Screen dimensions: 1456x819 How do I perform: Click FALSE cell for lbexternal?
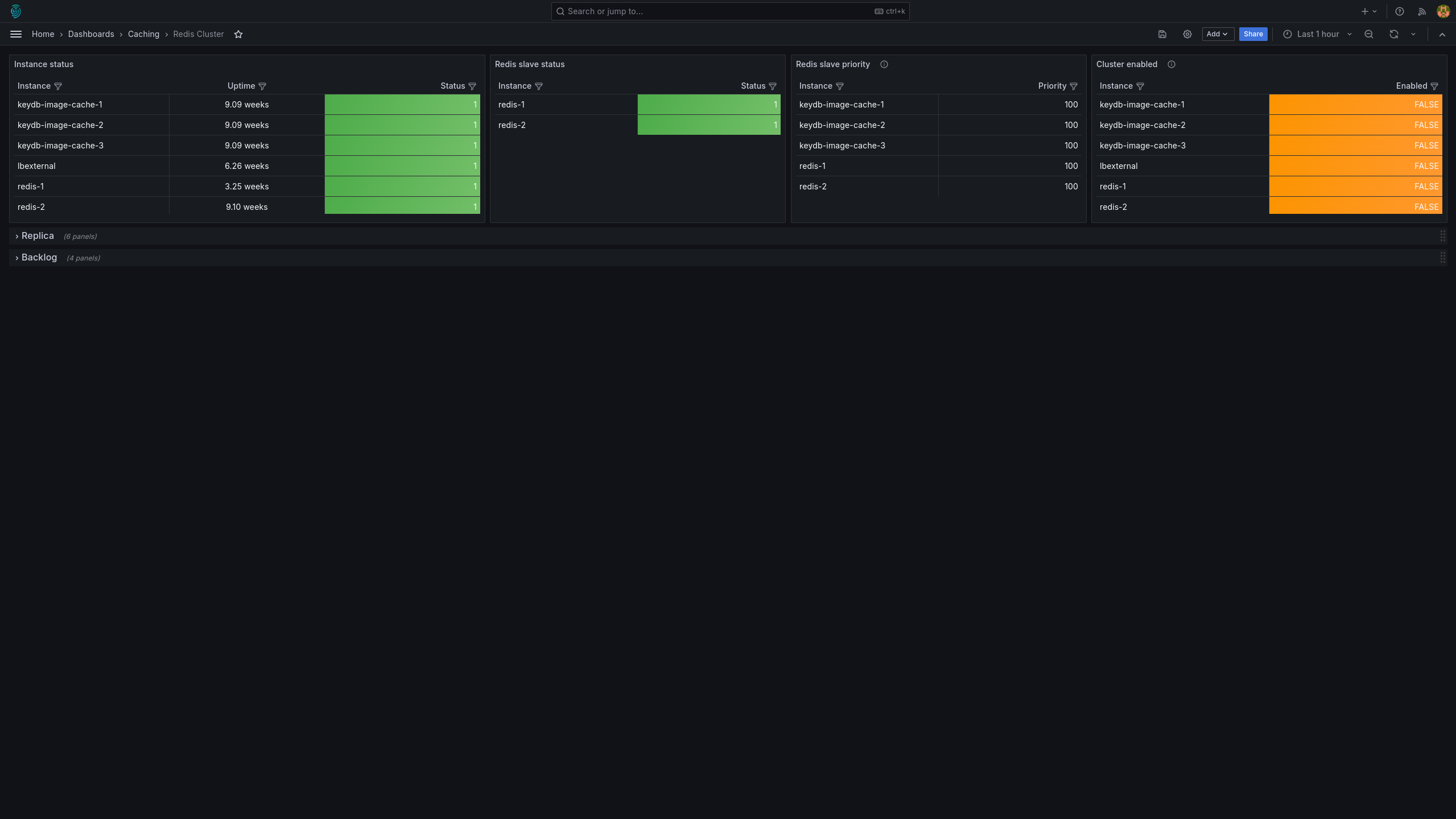[1355, 166]
